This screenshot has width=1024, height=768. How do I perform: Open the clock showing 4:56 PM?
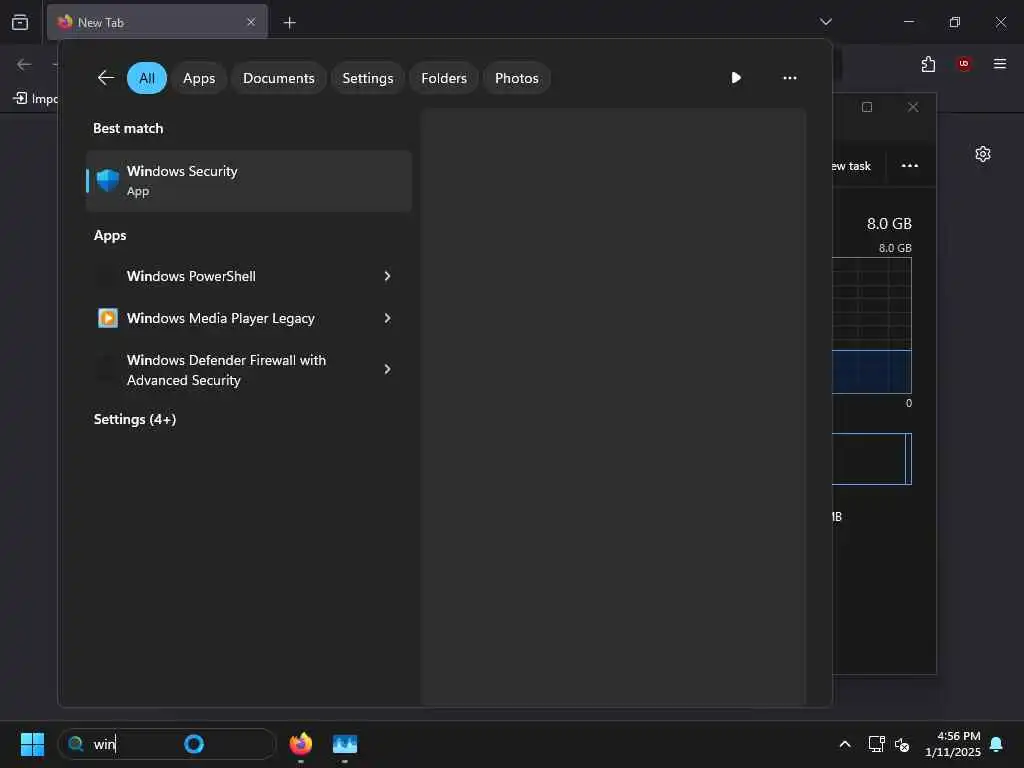953,744
